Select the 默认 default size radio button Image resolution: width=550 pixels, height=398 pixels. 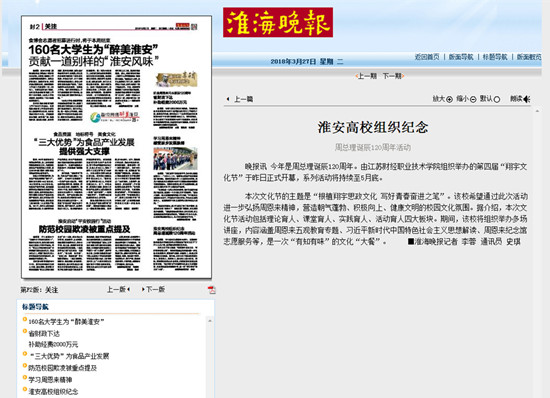tap(497, 100)
